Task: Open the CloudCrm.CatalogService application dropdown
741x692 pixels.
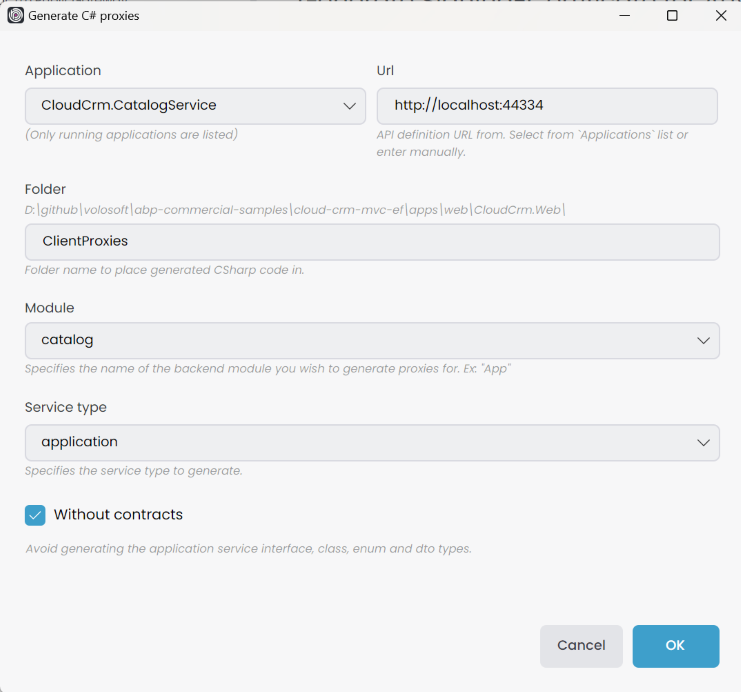Action: tap(180, 106)
